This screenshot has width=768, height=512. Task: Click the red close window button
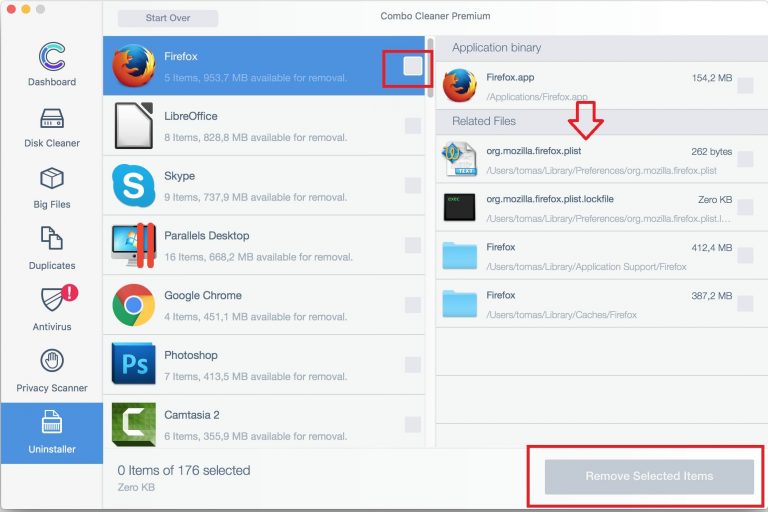pos(11,9)
